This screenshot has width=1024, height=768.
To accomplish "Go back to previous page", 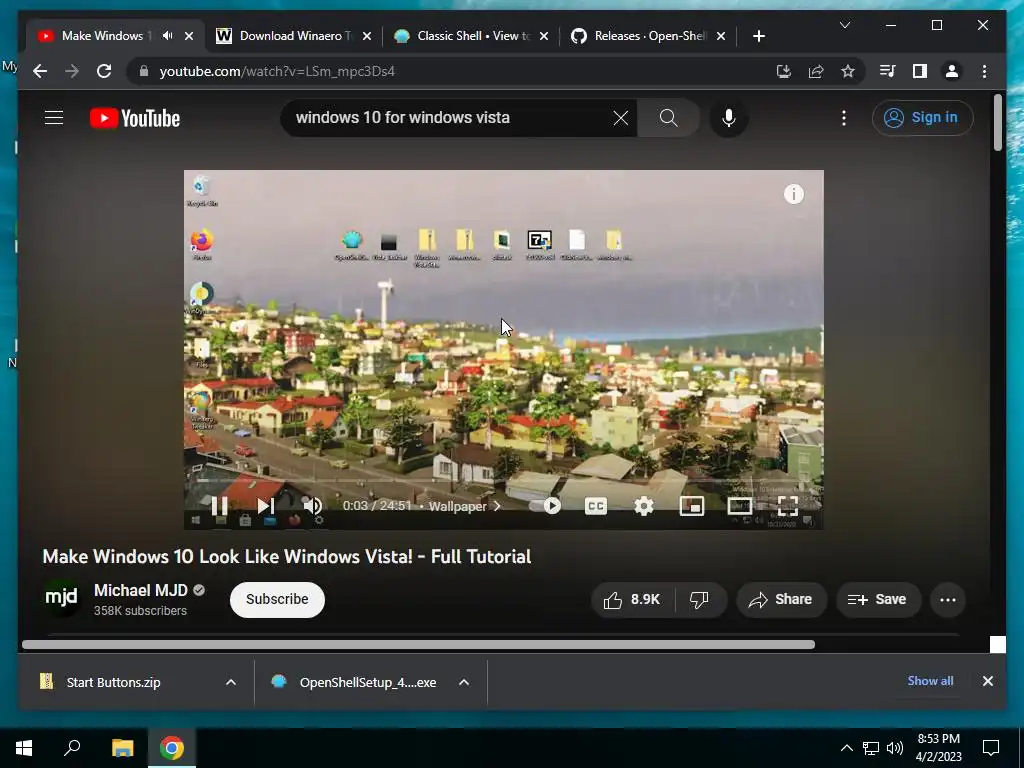I will [40, 71].
